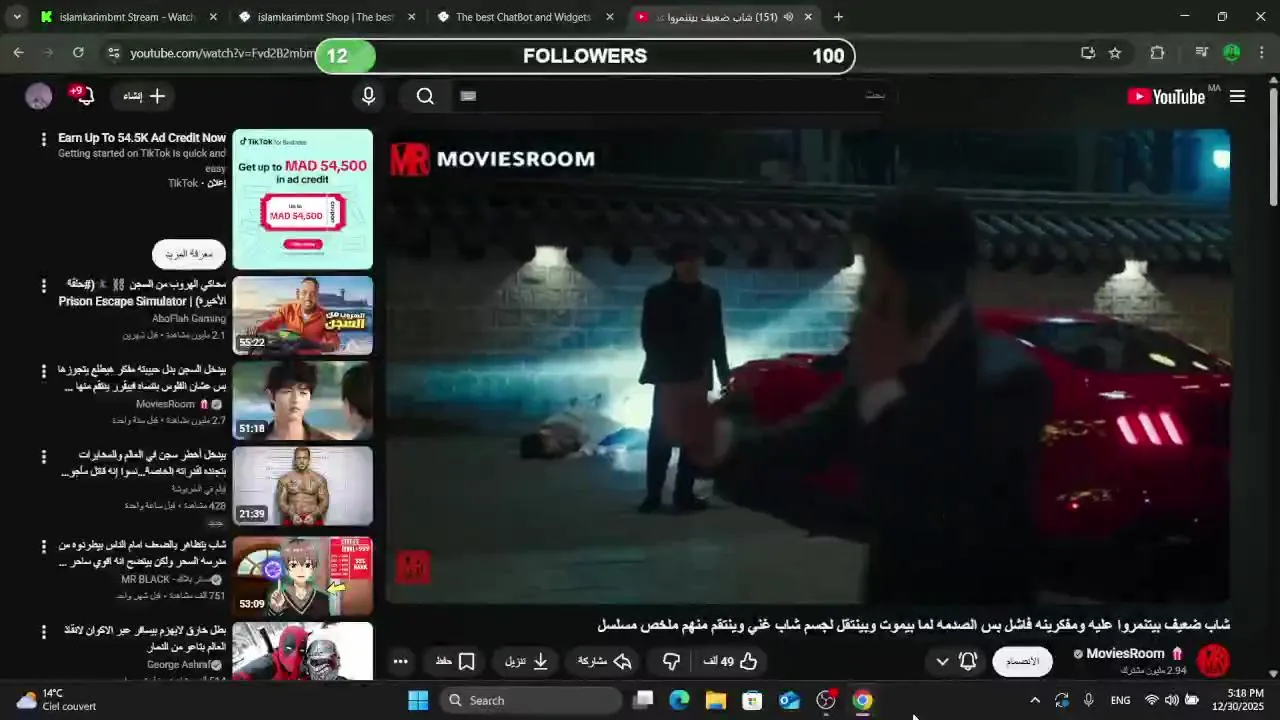1280x720 pixels.
Task: Open Prison Escape Simulator video title
Action: (x=142, y=293)
